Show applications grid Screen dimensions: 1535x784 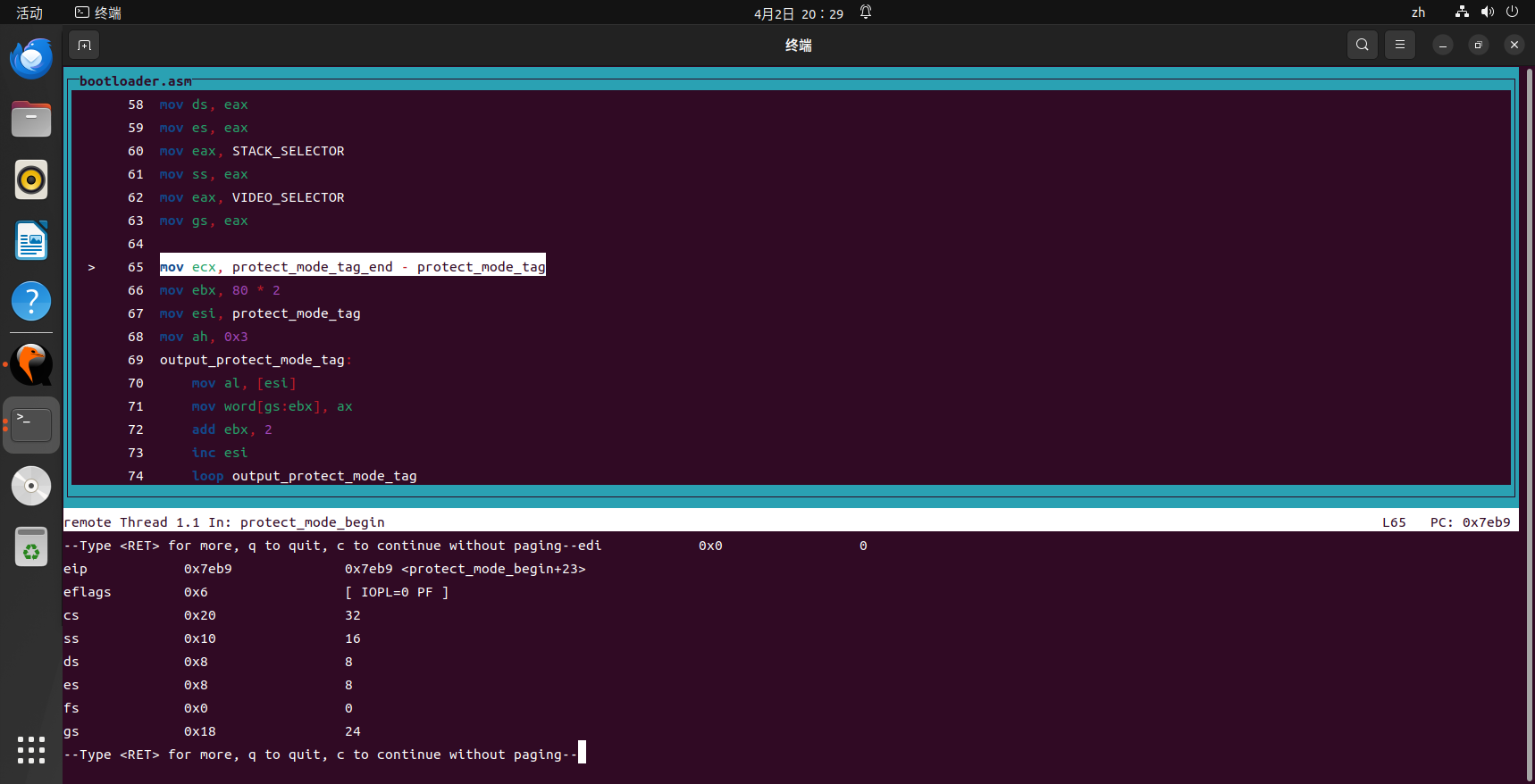click(31, 750)
